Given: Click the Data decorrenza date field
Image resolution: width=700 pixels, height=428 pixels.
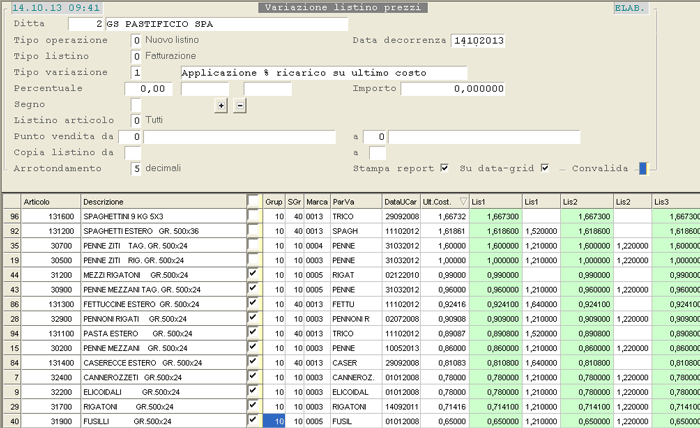Looking at the screenshot, I should [x=478, y=41].
